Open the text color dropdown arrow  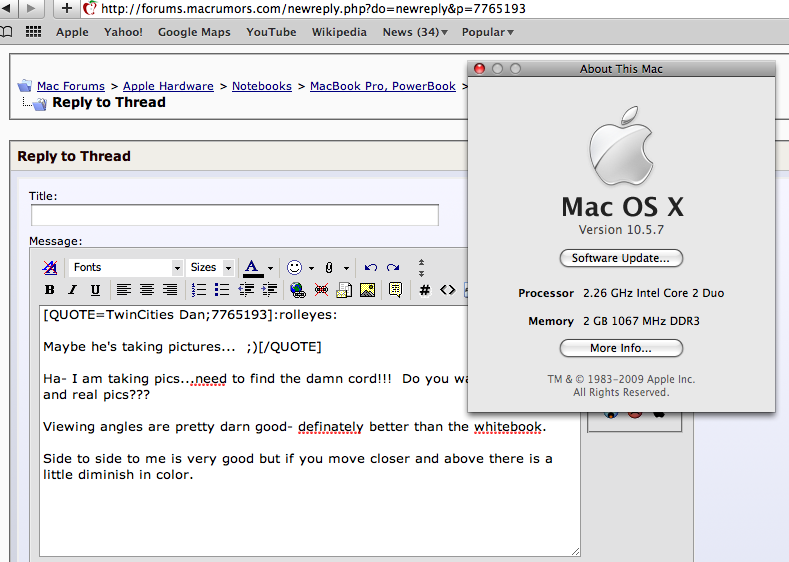coord(270,268)
